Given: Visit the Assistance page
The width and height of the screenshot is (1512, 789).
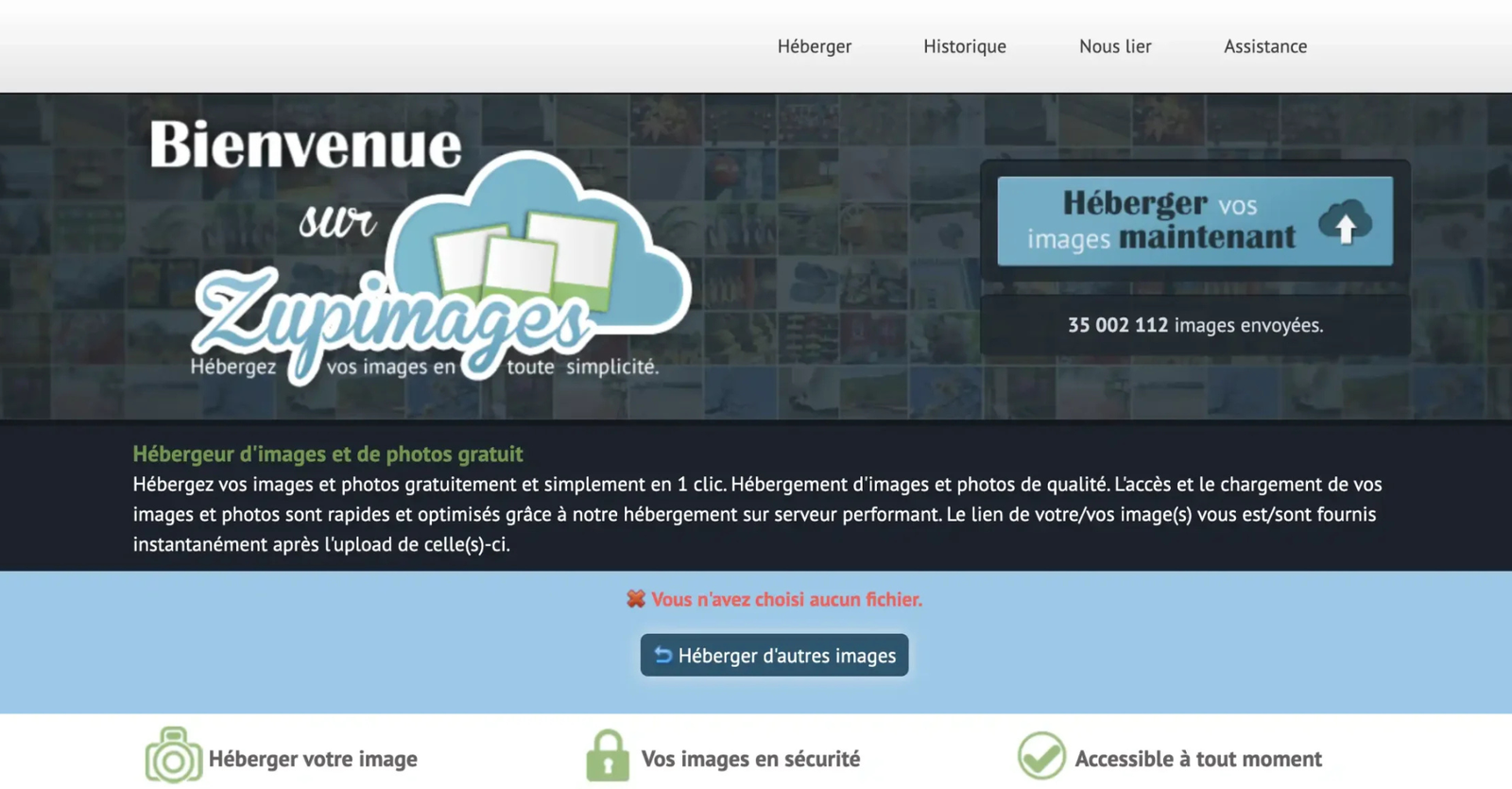Looking at the screenshot, I should (x=1265, y=46).
